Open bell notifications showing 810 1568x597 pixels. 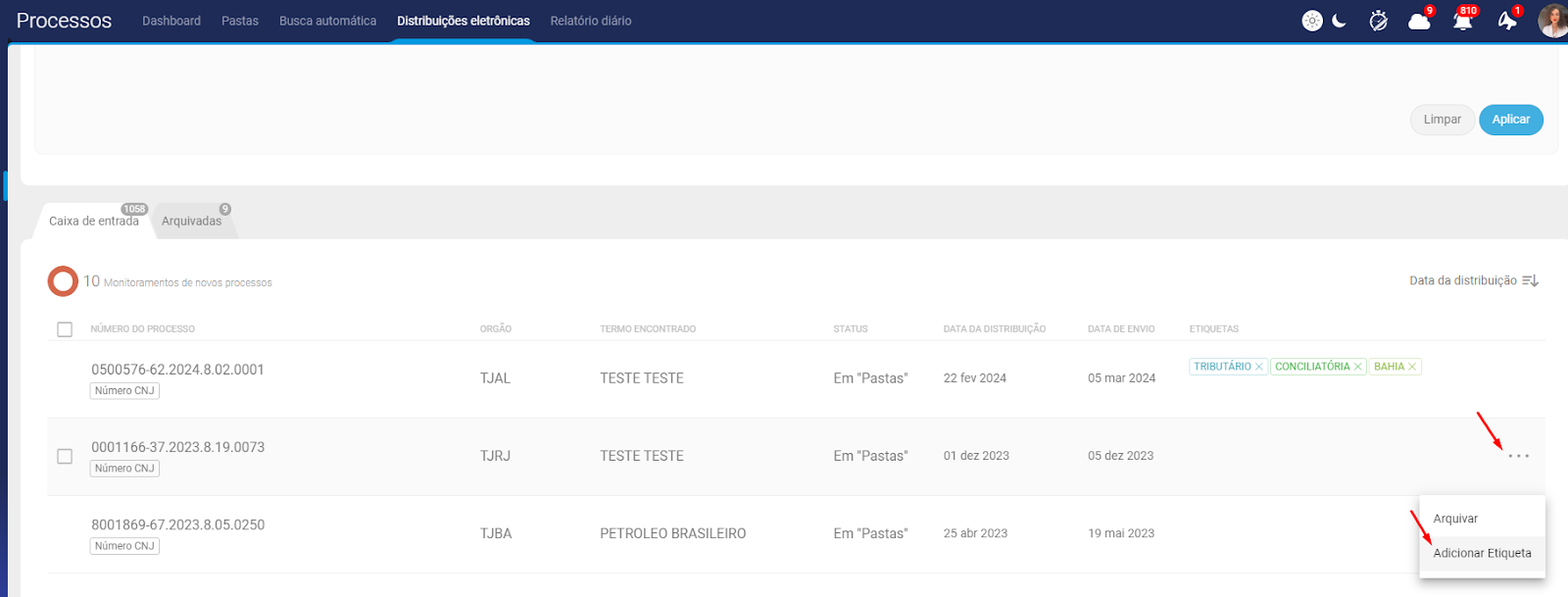pyautogui.click(x=1462, y=21)
